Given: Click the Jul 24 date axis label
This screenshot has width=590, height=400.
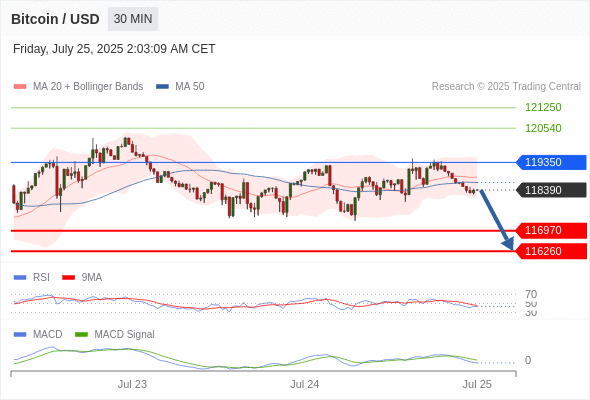Looking at the screenshot, I should (x=305, y=385).
